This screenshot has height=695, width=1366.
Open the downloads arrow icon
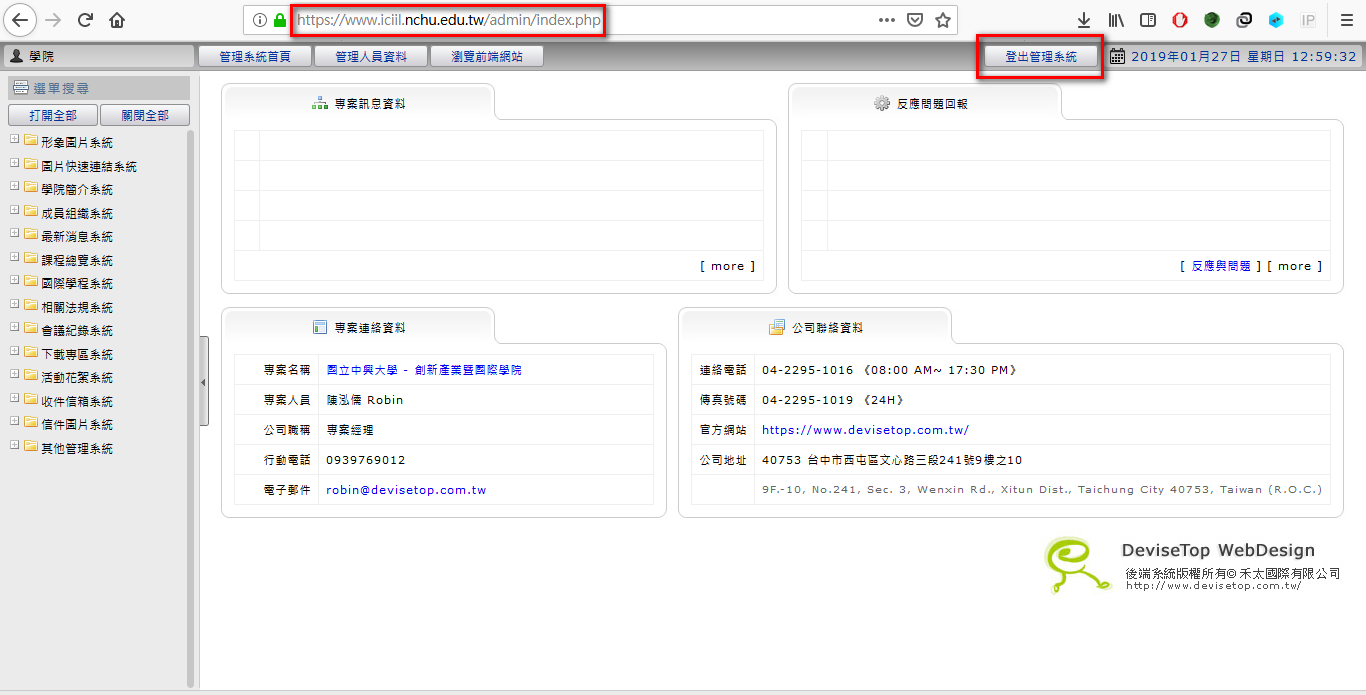(x=1084, y=20)
